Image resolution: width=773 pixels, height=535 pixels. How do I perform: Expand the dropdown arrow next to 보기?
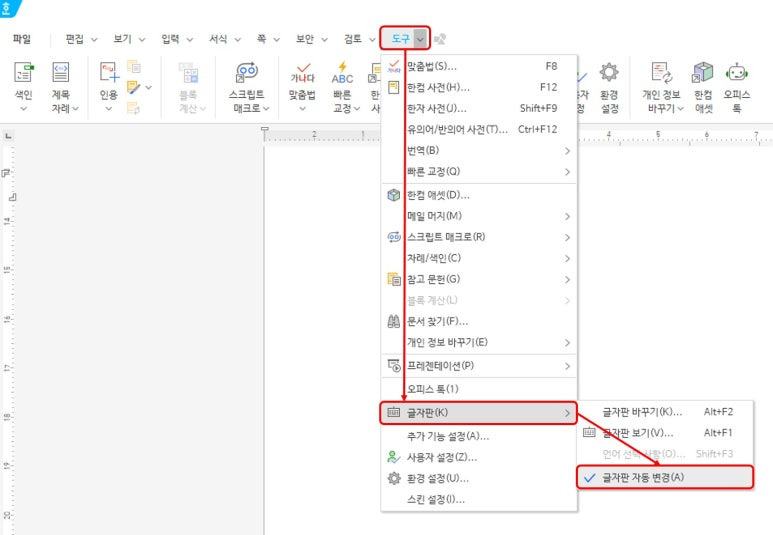pyautogui.click(x=142, y=39)
